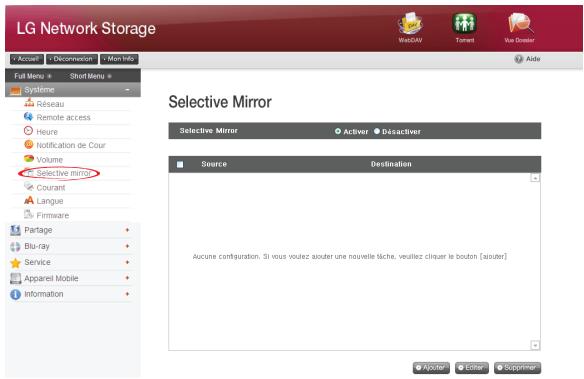This screenshot has width=584, height=379.
Task: Toggle the select-all checkbox beside Source
Action: [x=180, y=165]
